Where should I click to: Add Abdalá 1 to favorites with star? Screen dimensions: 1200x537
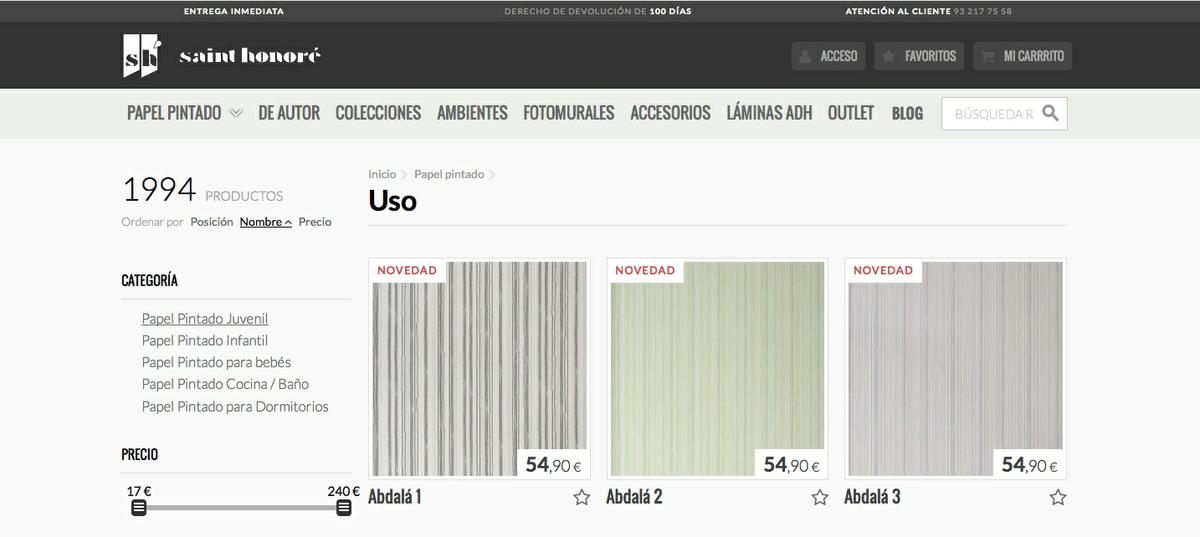(581, 497)
